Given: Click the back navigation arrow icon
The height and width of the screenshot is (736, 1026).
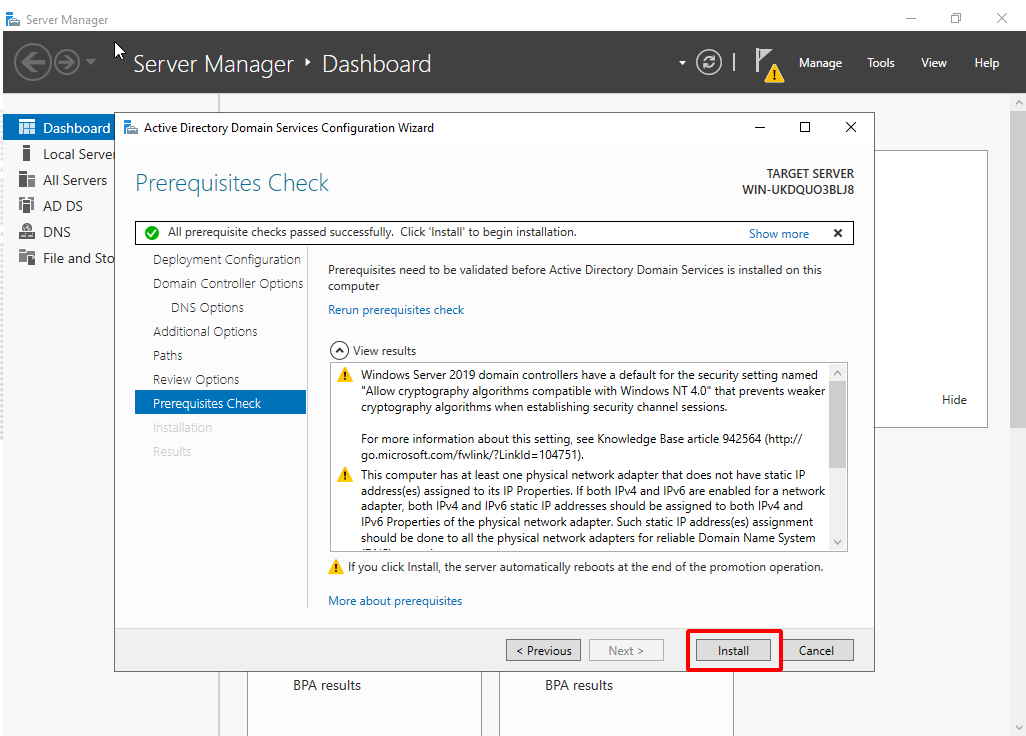Looking at the screenshot, I should tap(33, 62).
